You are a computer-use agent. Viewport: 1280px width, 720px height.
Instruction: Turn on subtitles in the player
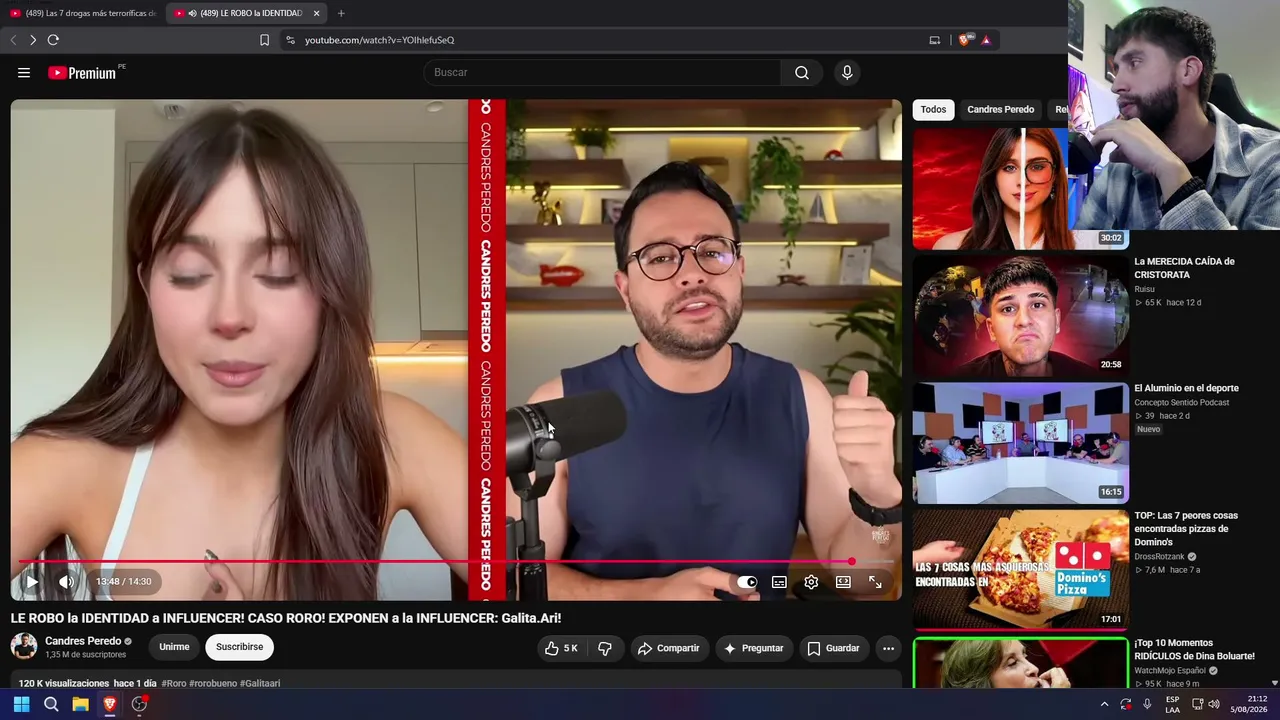click(x=779, y=582)
